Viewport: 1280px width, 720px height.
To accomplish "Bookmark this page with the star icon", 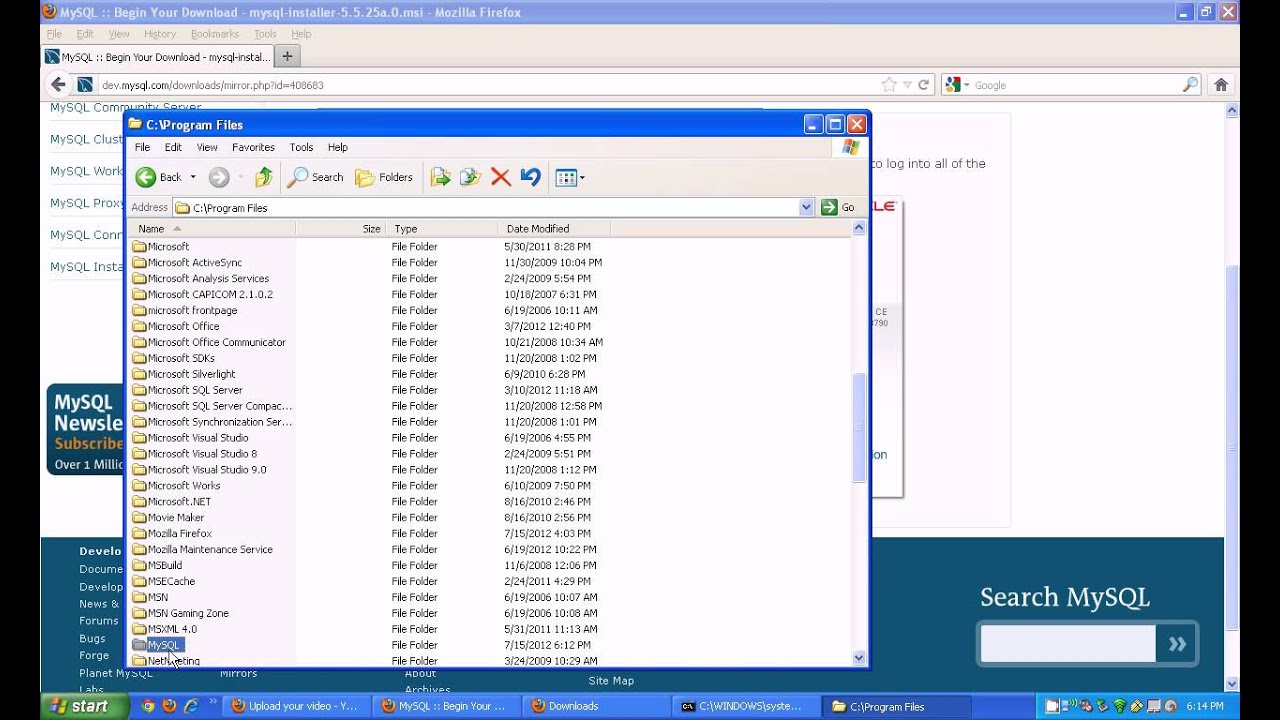I will click(x=888, y=85).
